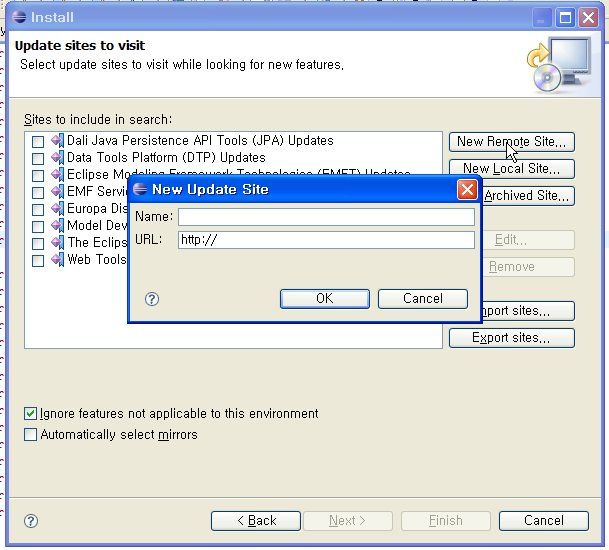Enable Automatically select mirrors
The width and height of the screenshot is (609, 550).
coord(30,434)
